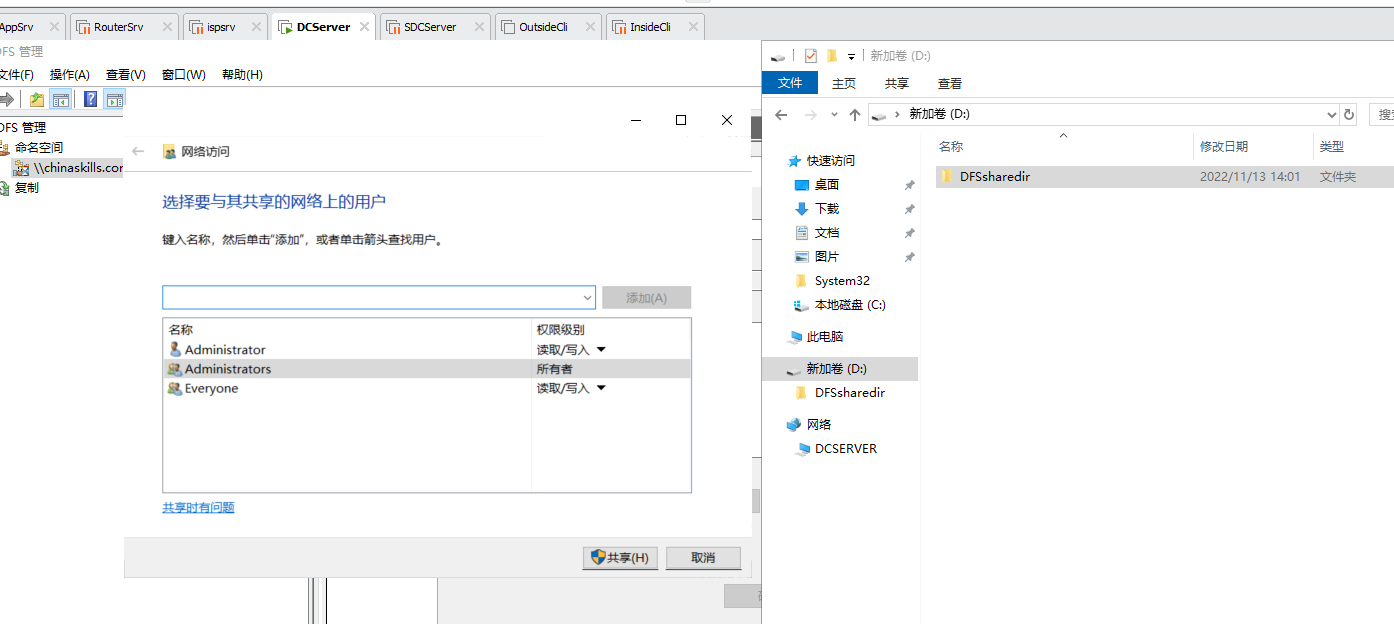Open the recent locations dropdown in Explorer
Image resolution: width=1394 pixels, height=624 pixels.
pyautogui.click(x=834, y=115)
